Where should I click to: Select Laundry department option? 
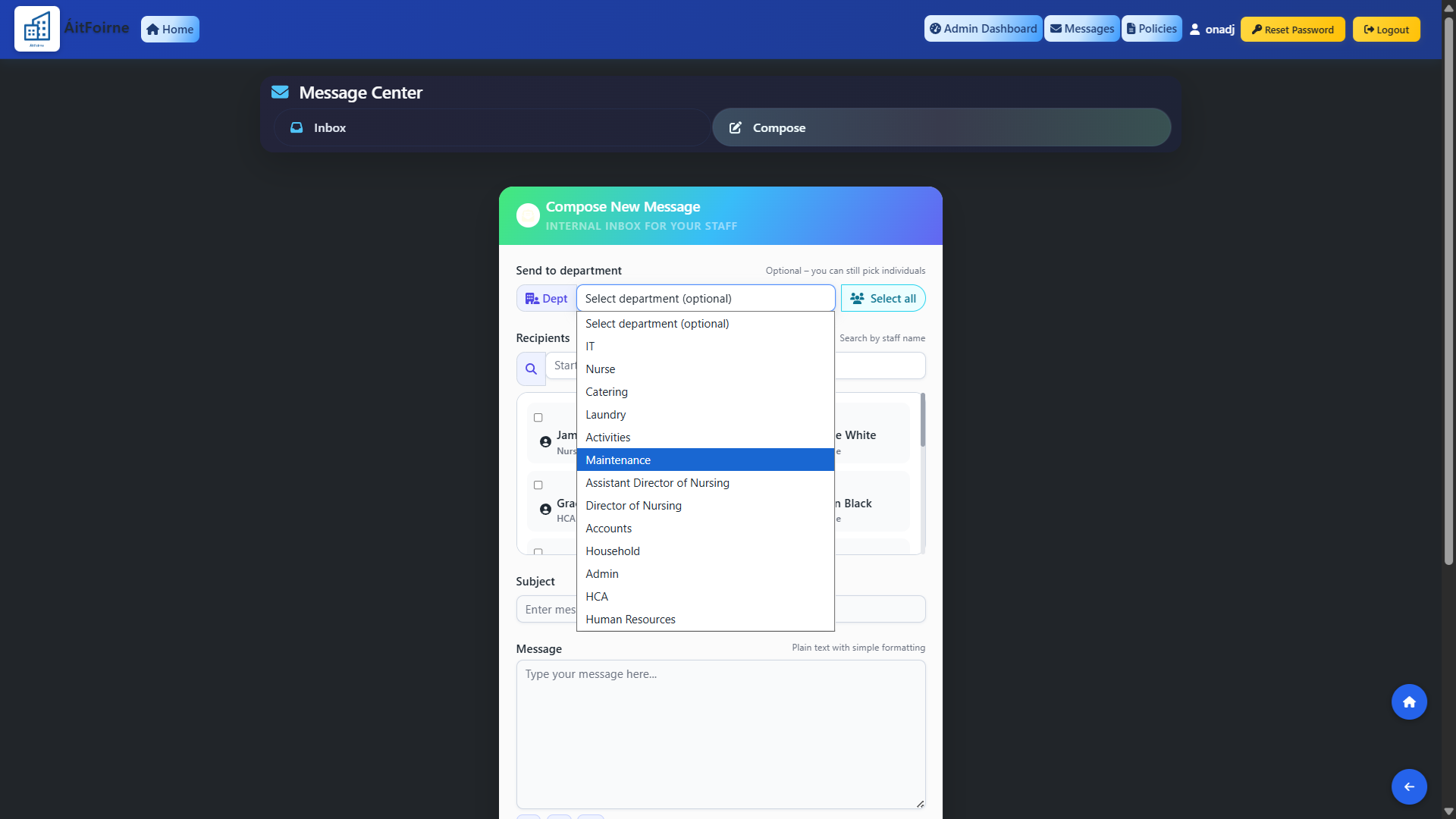(x=705, y=415)
